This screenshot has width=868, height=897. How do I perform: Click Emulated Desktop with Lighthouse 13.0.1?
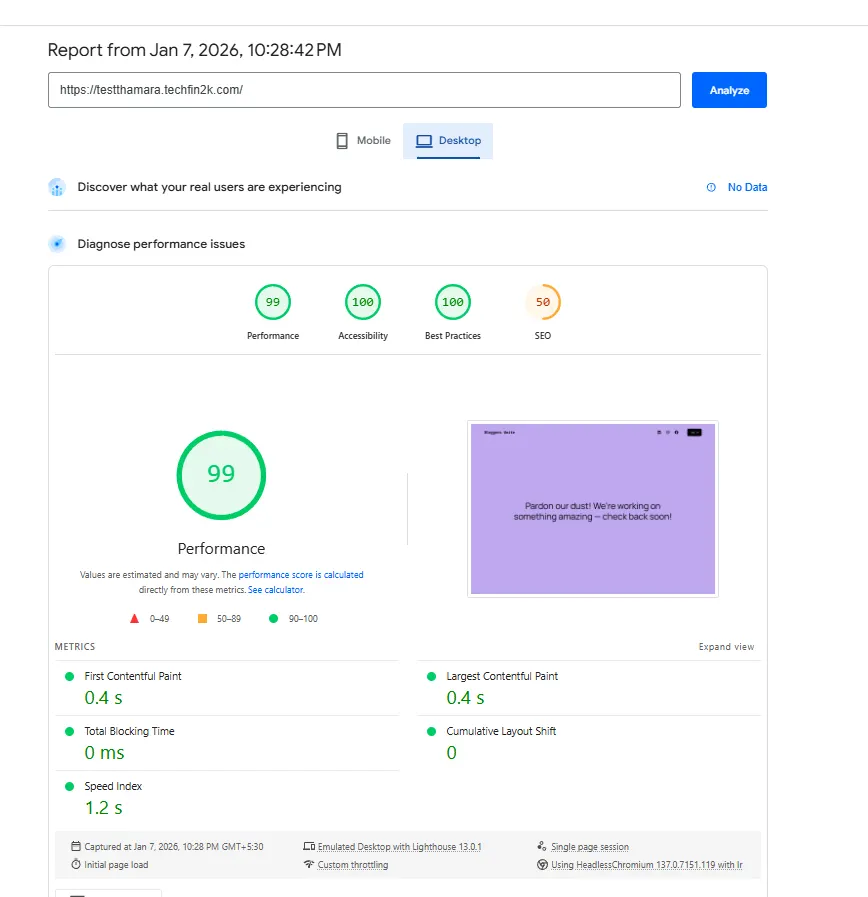click(399, 847)
